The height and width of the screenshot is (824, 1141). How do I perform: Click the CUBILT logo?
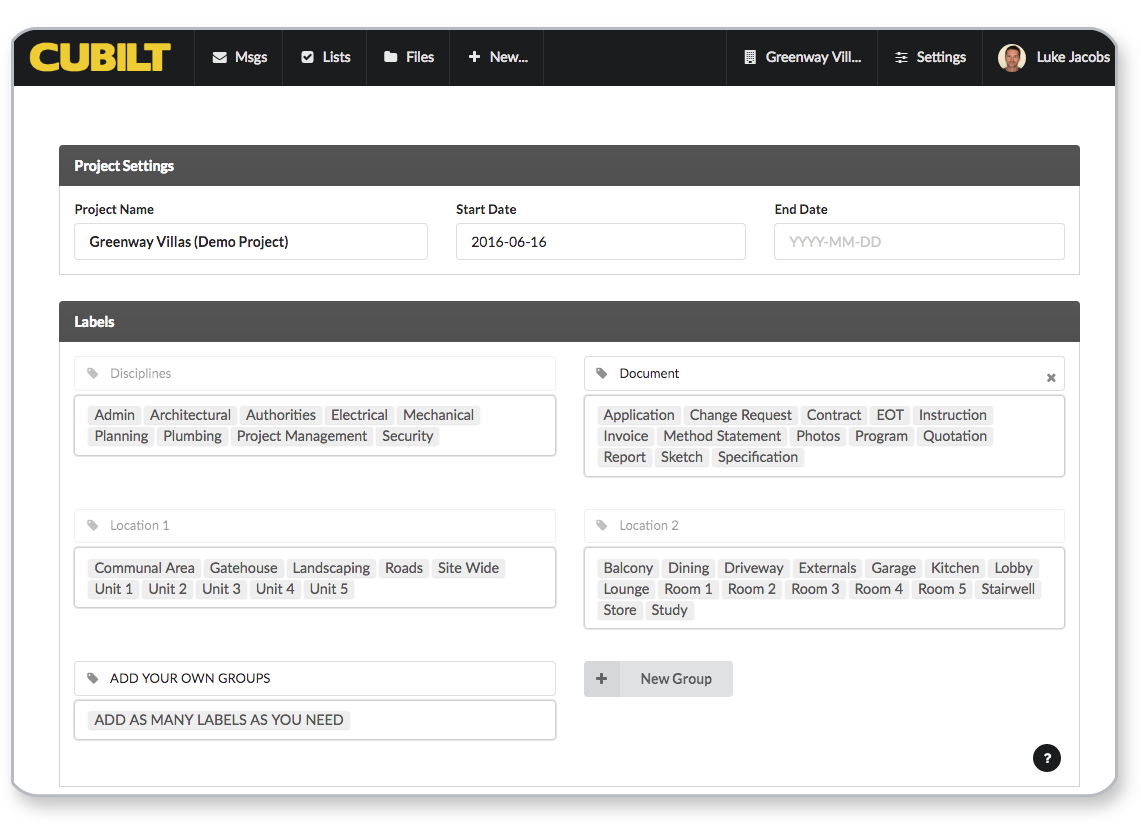click(x=100, y=57)
